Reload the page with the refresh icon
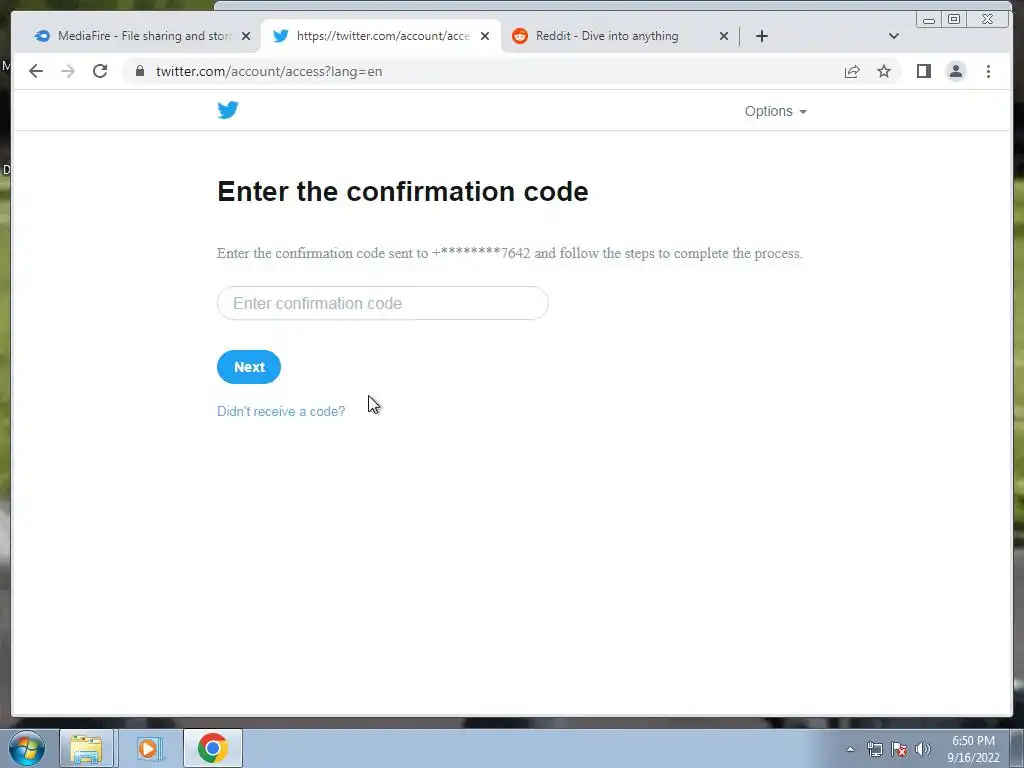The width and height of the screenshot is (1024, 768). (100, 71)
